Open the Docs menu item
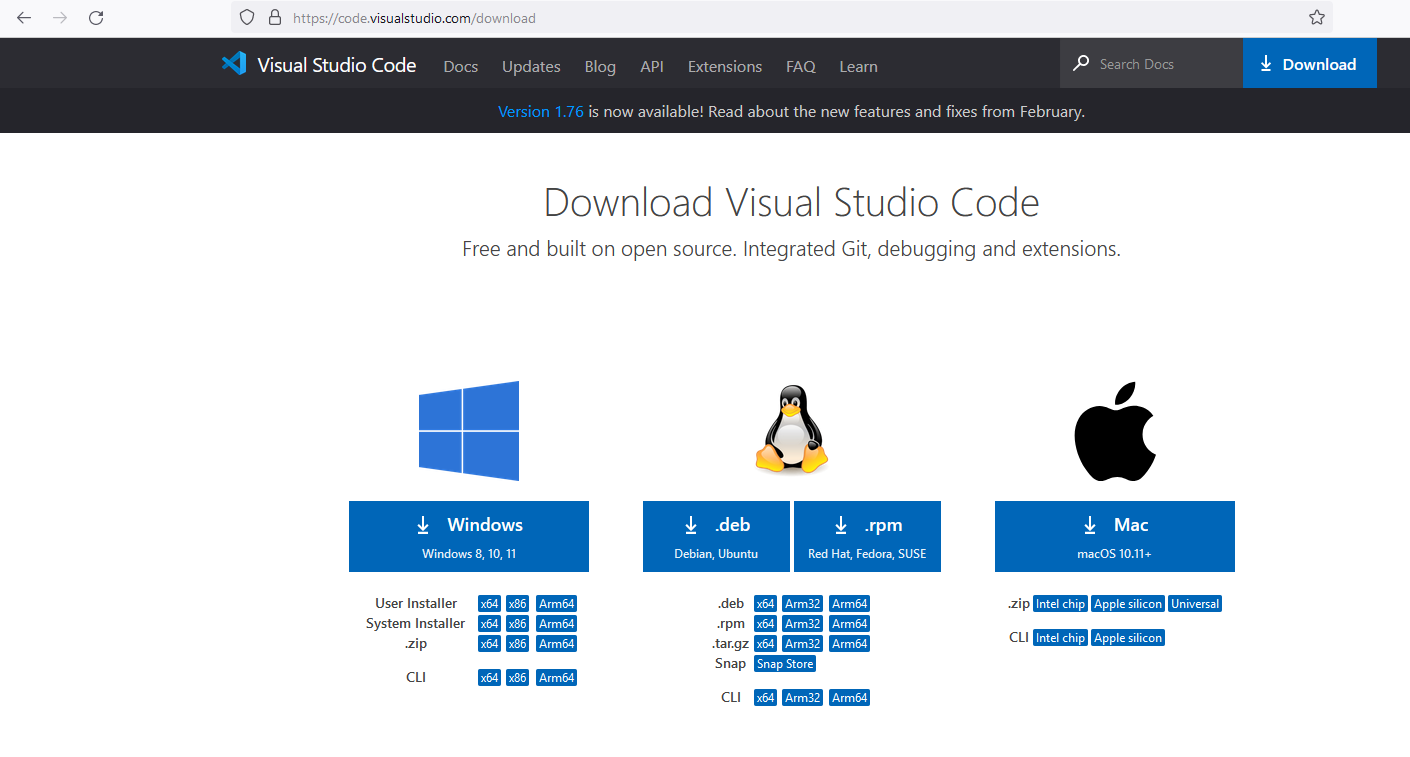Image resolution: width=1410 pixels, height=757 pixels. pos(461,66)
